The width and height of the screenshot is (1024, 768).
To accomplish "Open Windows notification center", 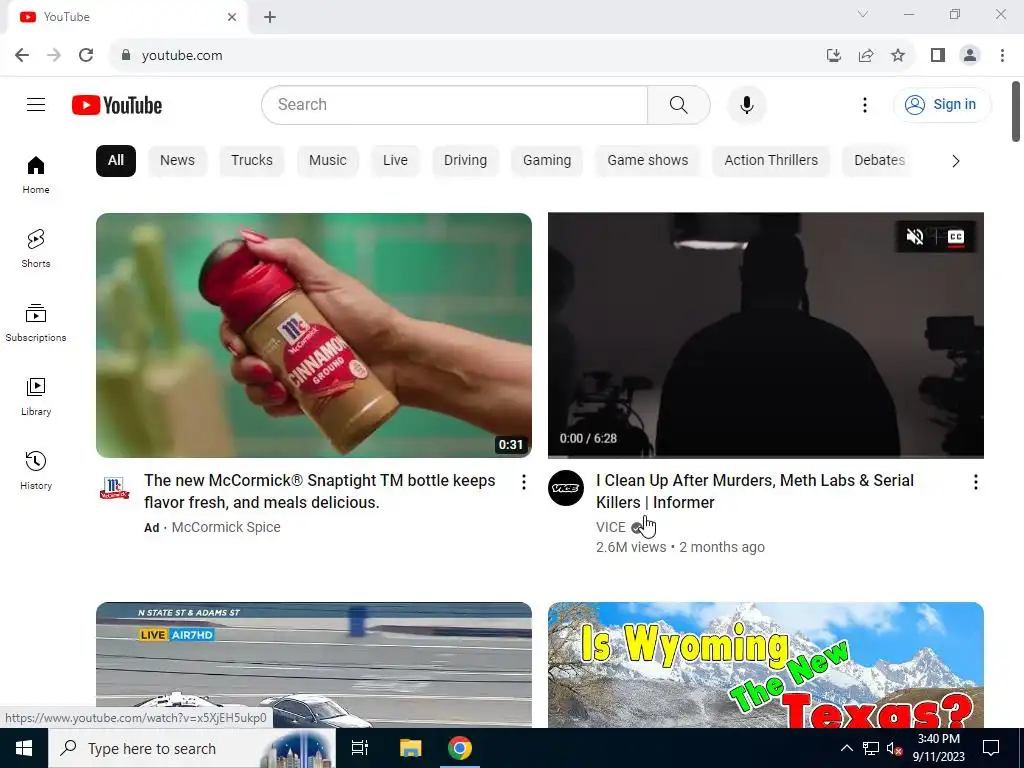I will 991,748.
